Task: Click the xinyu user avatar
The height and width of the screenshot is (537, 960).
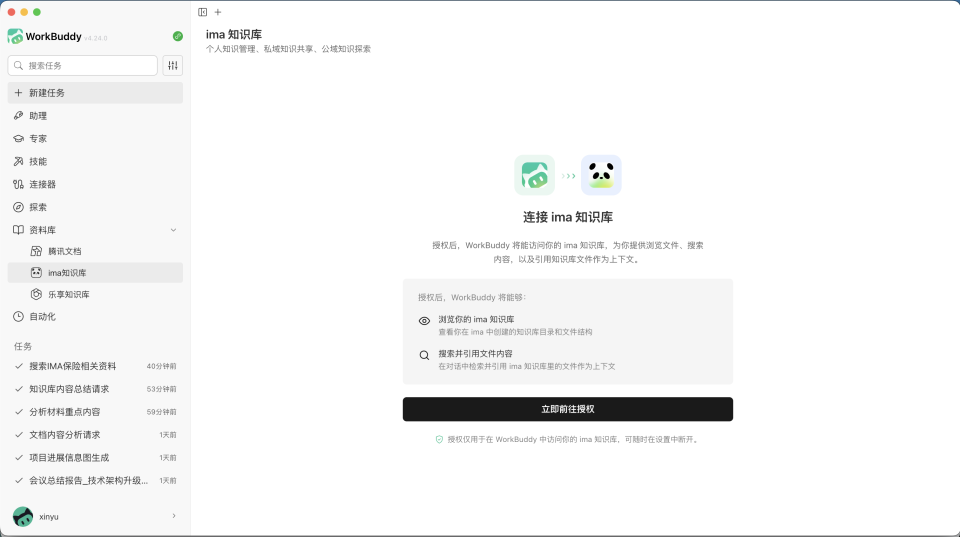Action: 23,516
